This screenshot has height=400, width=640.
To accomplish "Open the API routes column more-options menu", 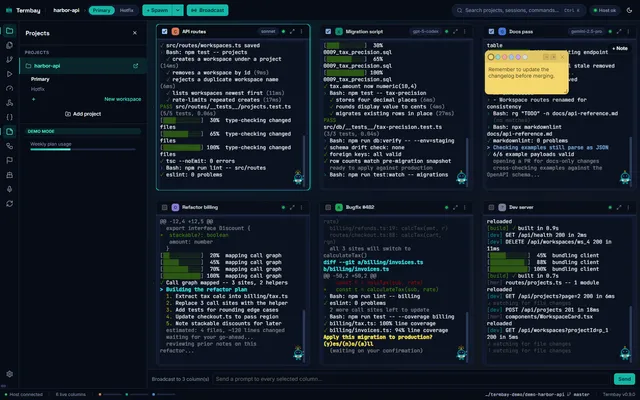I will pos(302,31).
